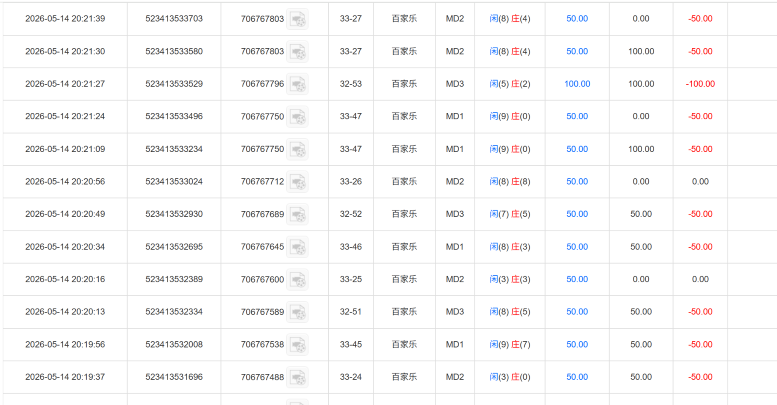Click red -50.00 in the 20:19:37 row
This screenshot has width=777, height=405.
(700, 377)
